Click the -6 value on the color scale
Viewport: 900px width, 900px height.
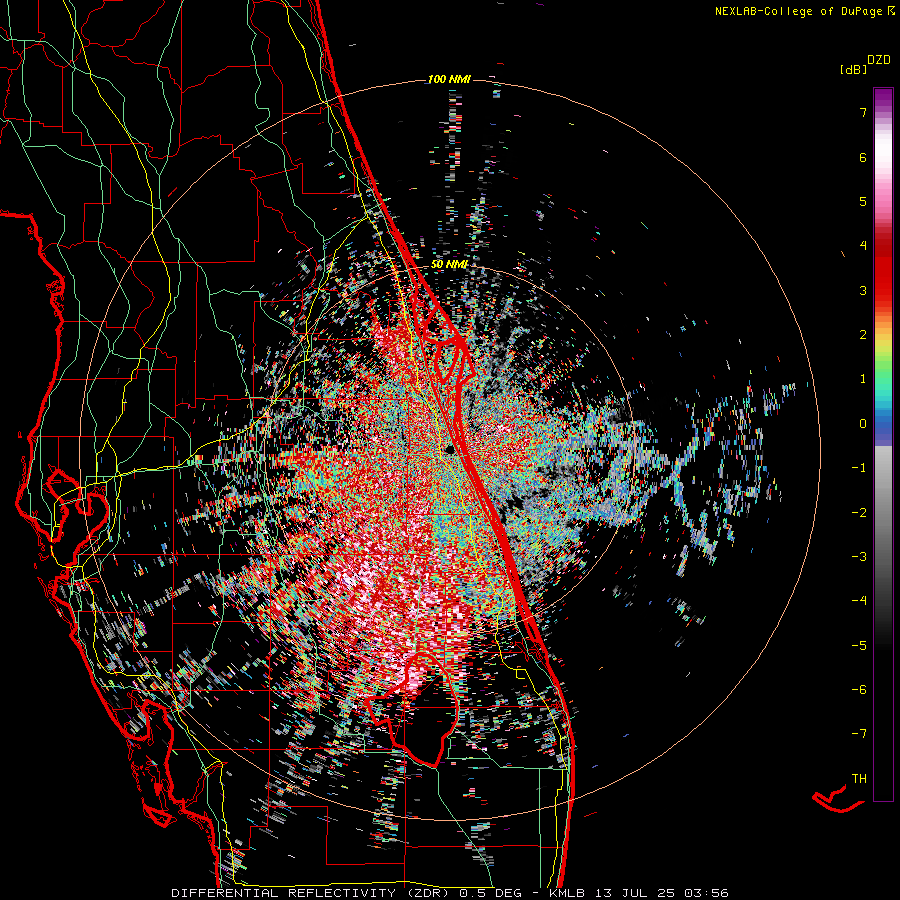pos(859,690)
